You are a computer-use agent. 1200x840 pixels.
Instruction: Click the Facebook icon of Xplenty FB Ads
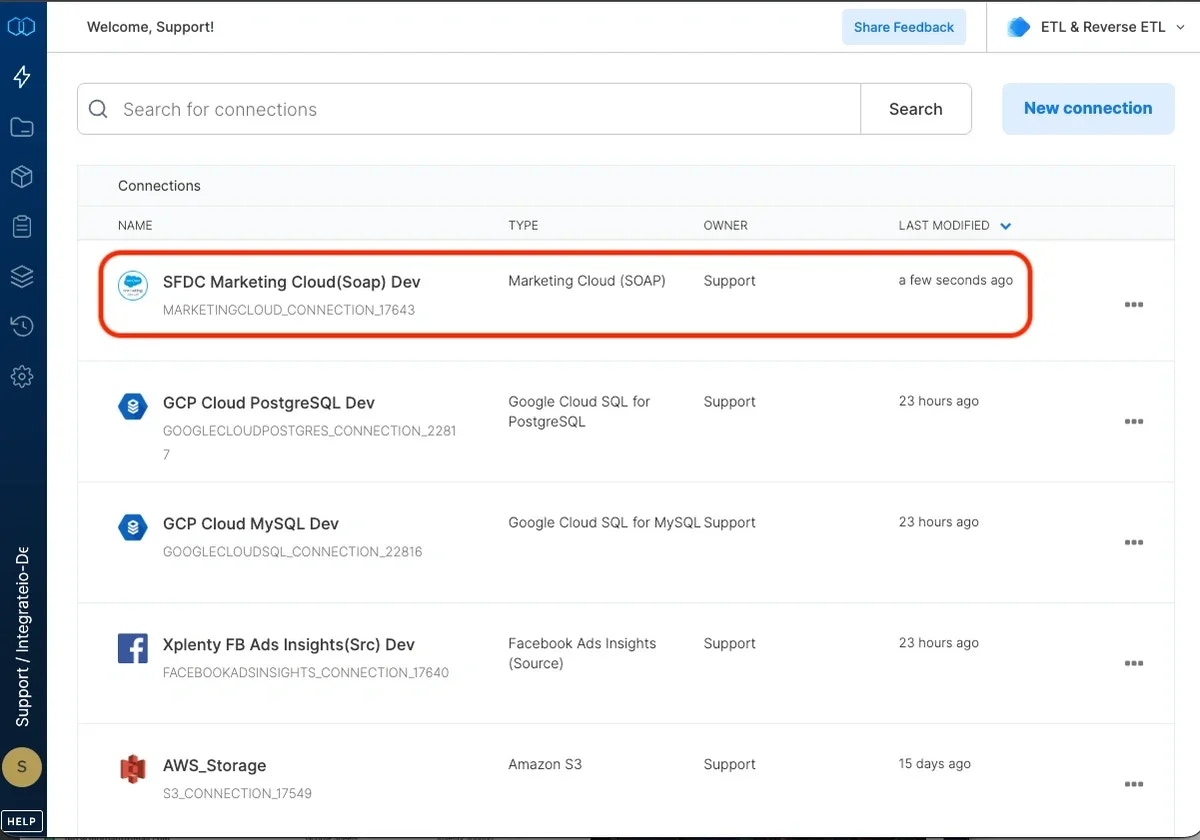tap(133, 648)
